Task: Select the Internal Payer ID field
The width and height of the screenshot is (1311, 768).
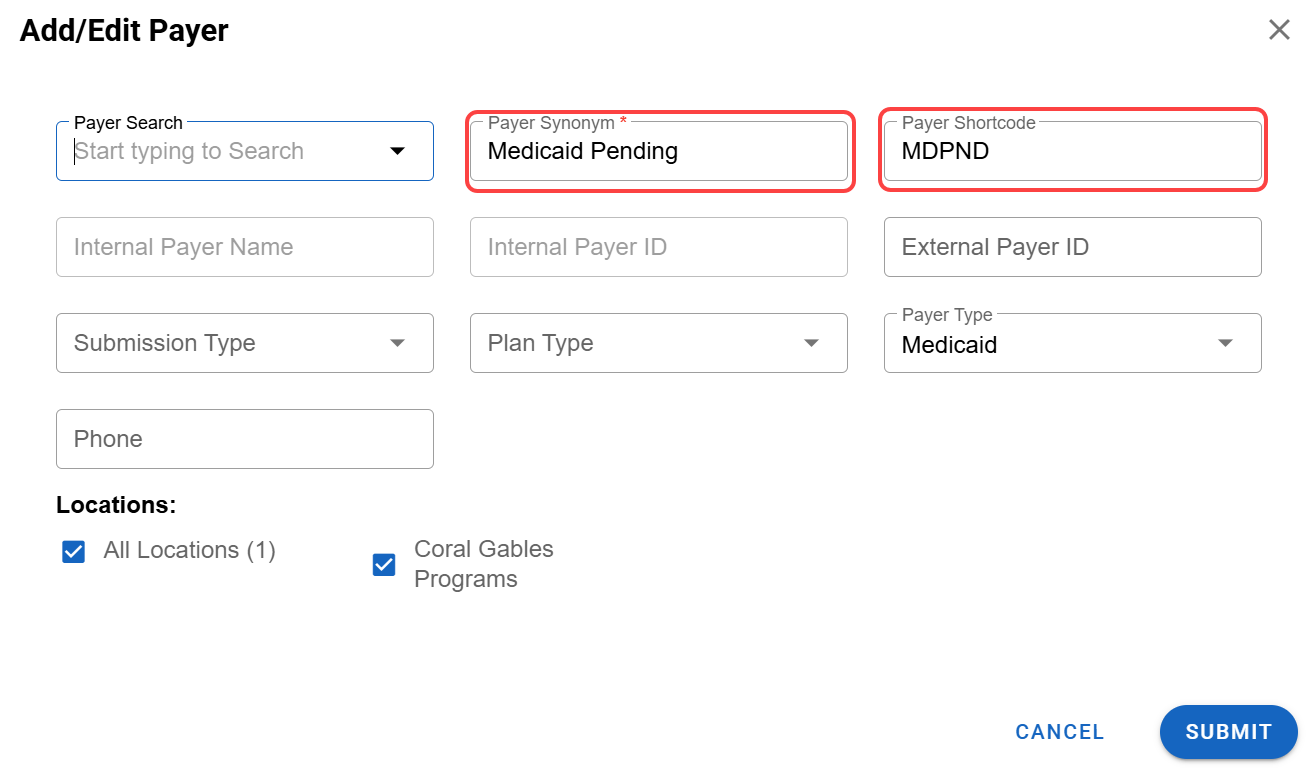Action: click(x=659, y=247)
